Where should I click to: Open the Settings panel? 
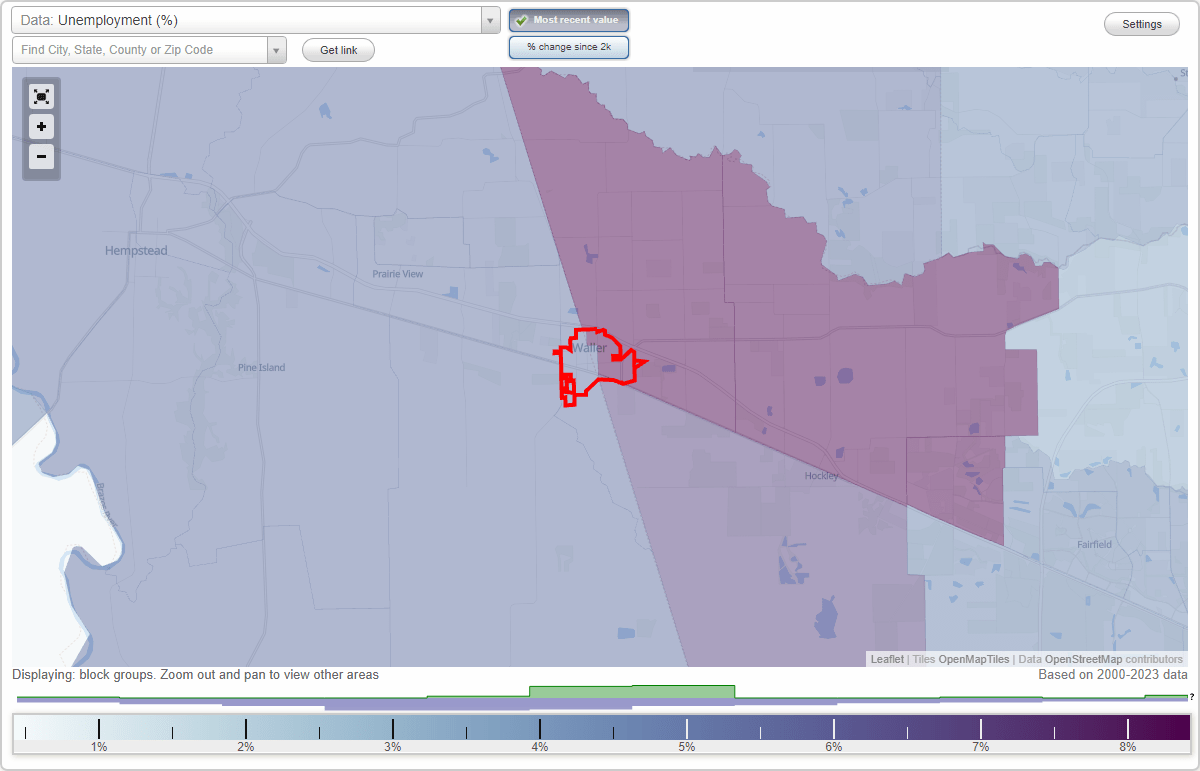[1141, 23]
